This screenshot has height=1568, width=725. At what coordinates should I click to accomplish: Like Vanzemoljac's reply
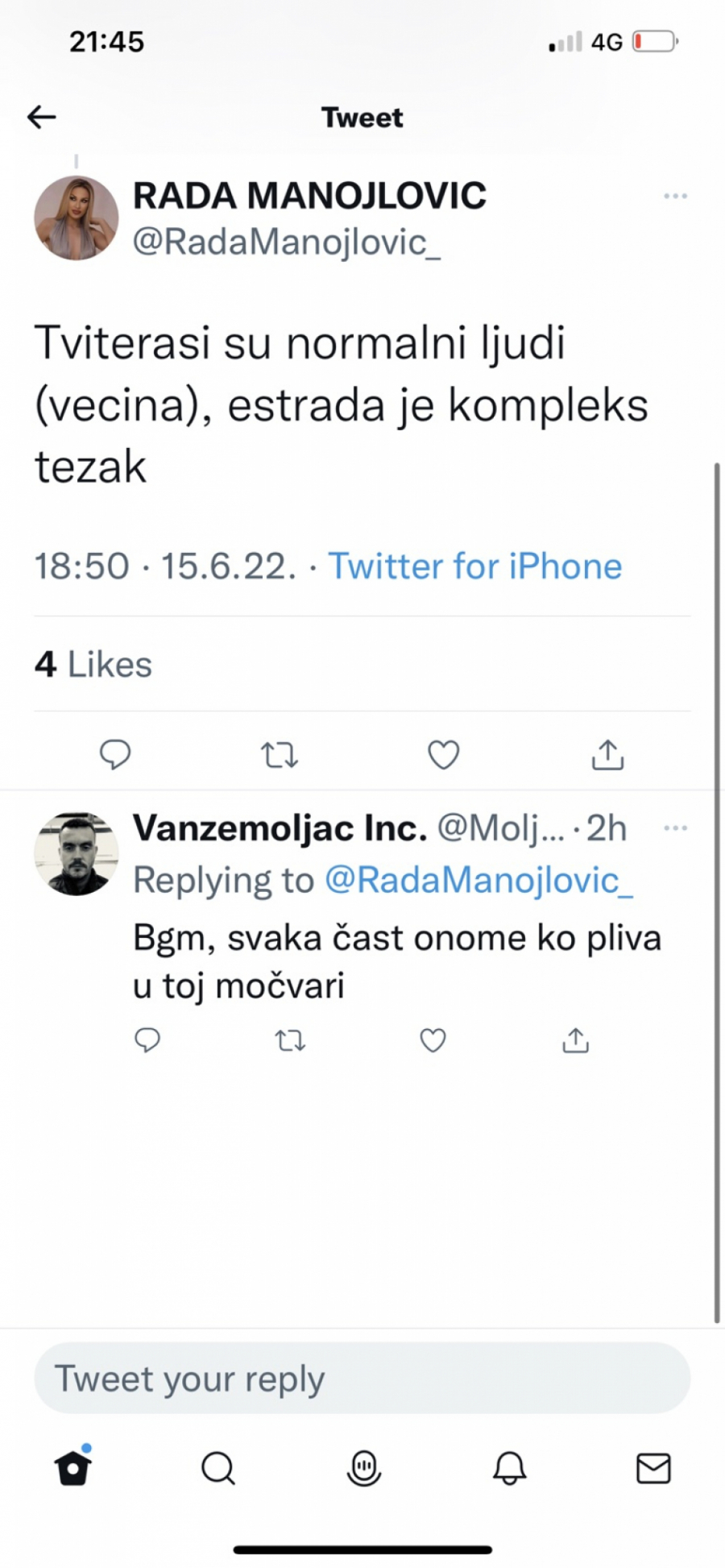[x=433, y=1040]
